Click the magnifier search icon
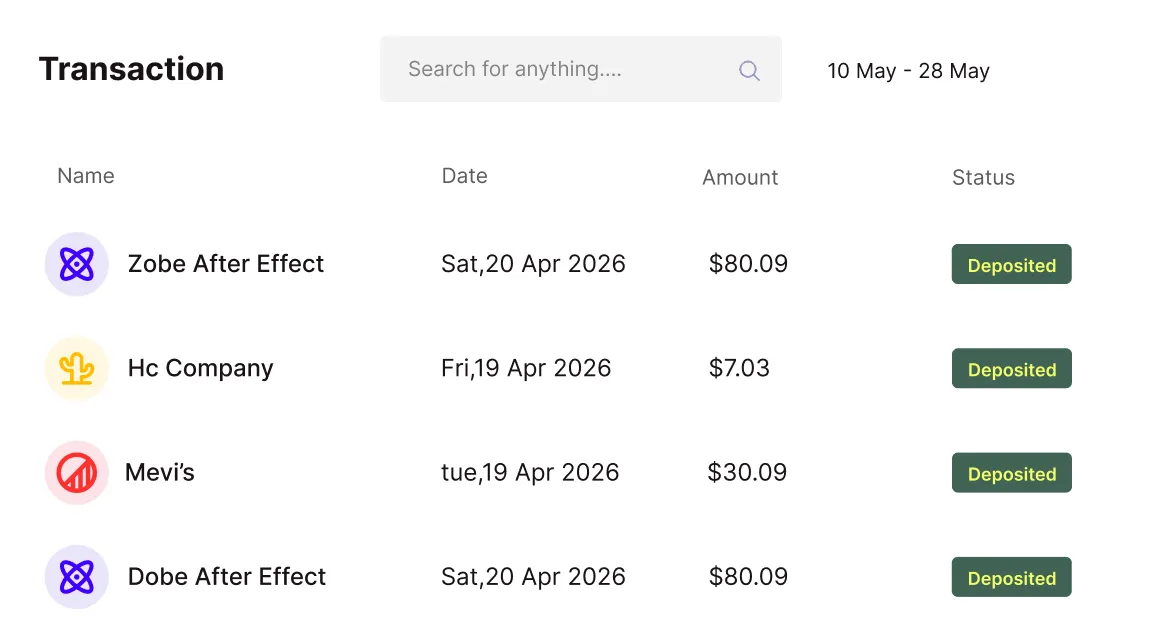Image resolution: width=1152 pixels, height=625 pixels. pos(749,71)
